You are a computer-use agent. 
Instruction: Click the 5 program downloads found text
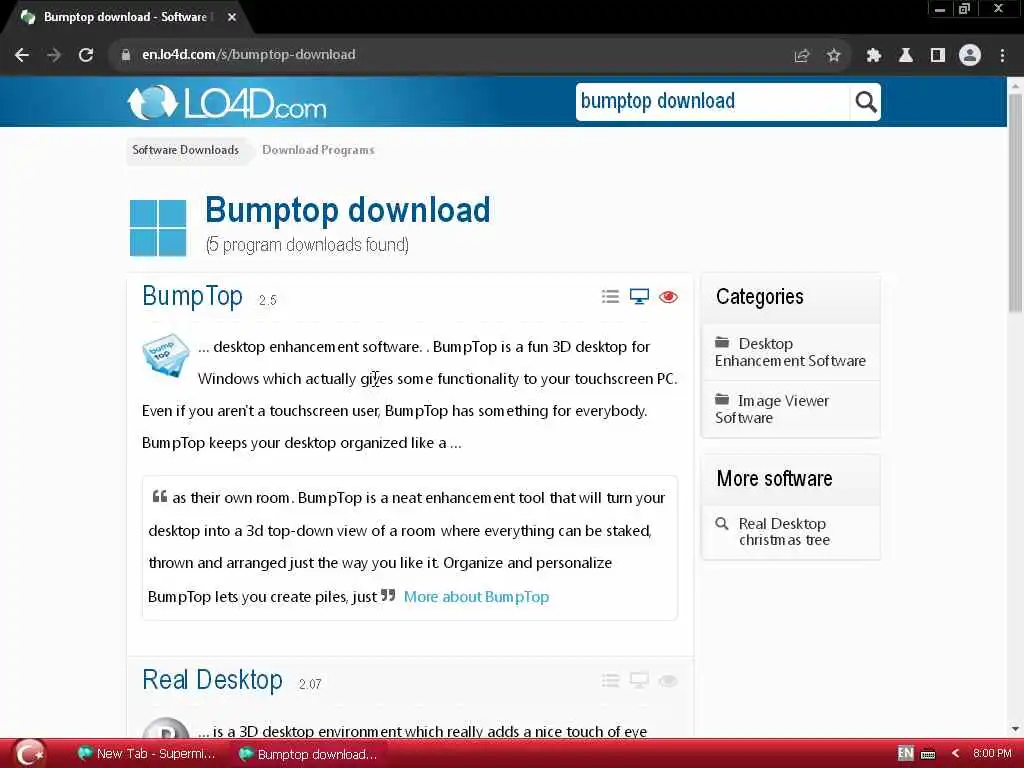click(307, 245)
